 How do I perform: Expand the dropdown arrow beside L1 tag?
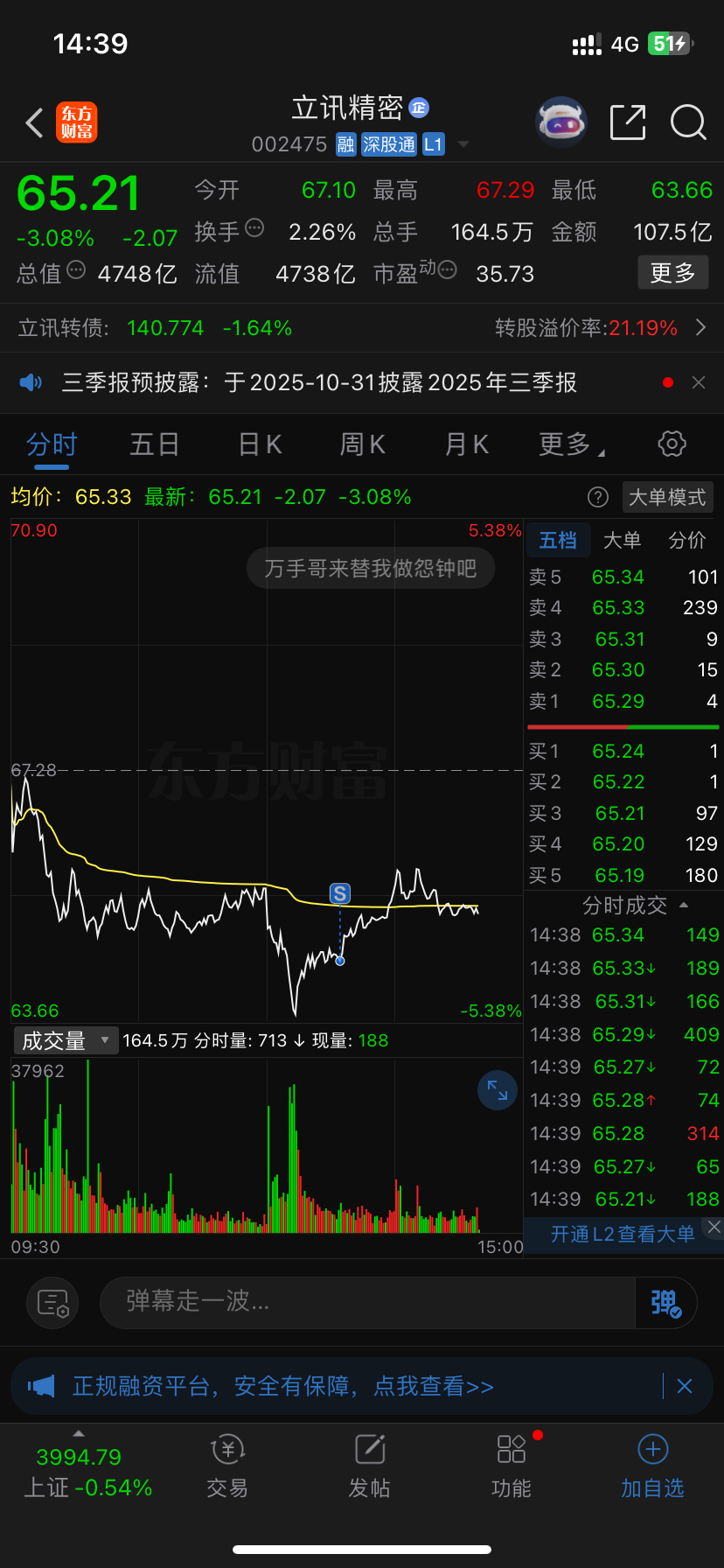[463, 144]
